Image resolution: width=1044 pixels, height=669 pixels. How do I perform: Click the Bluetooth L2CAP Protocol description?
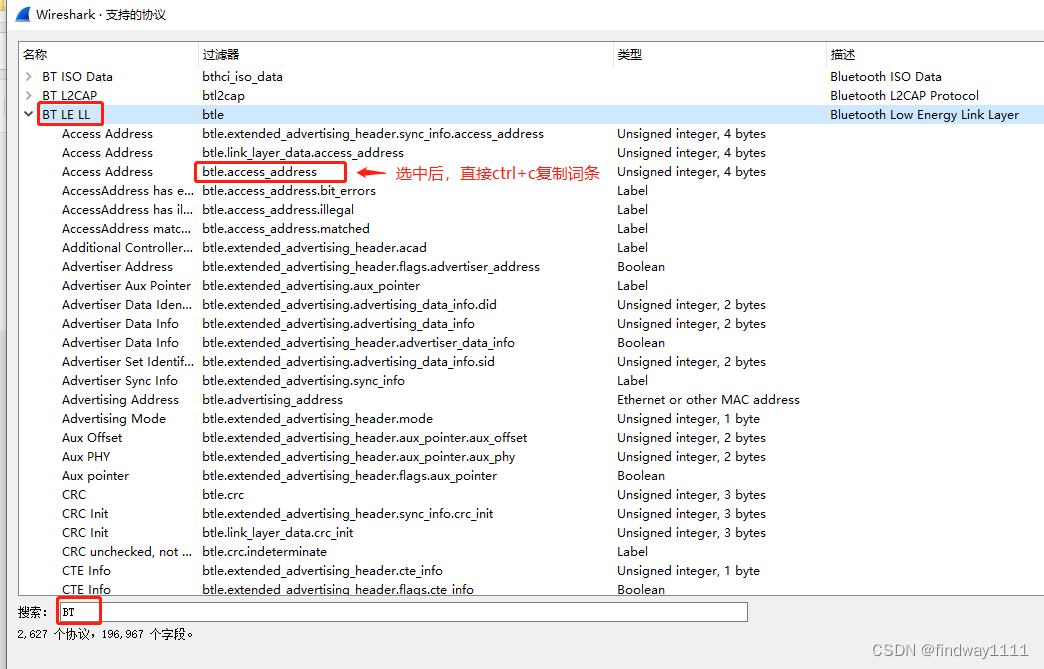904,95
